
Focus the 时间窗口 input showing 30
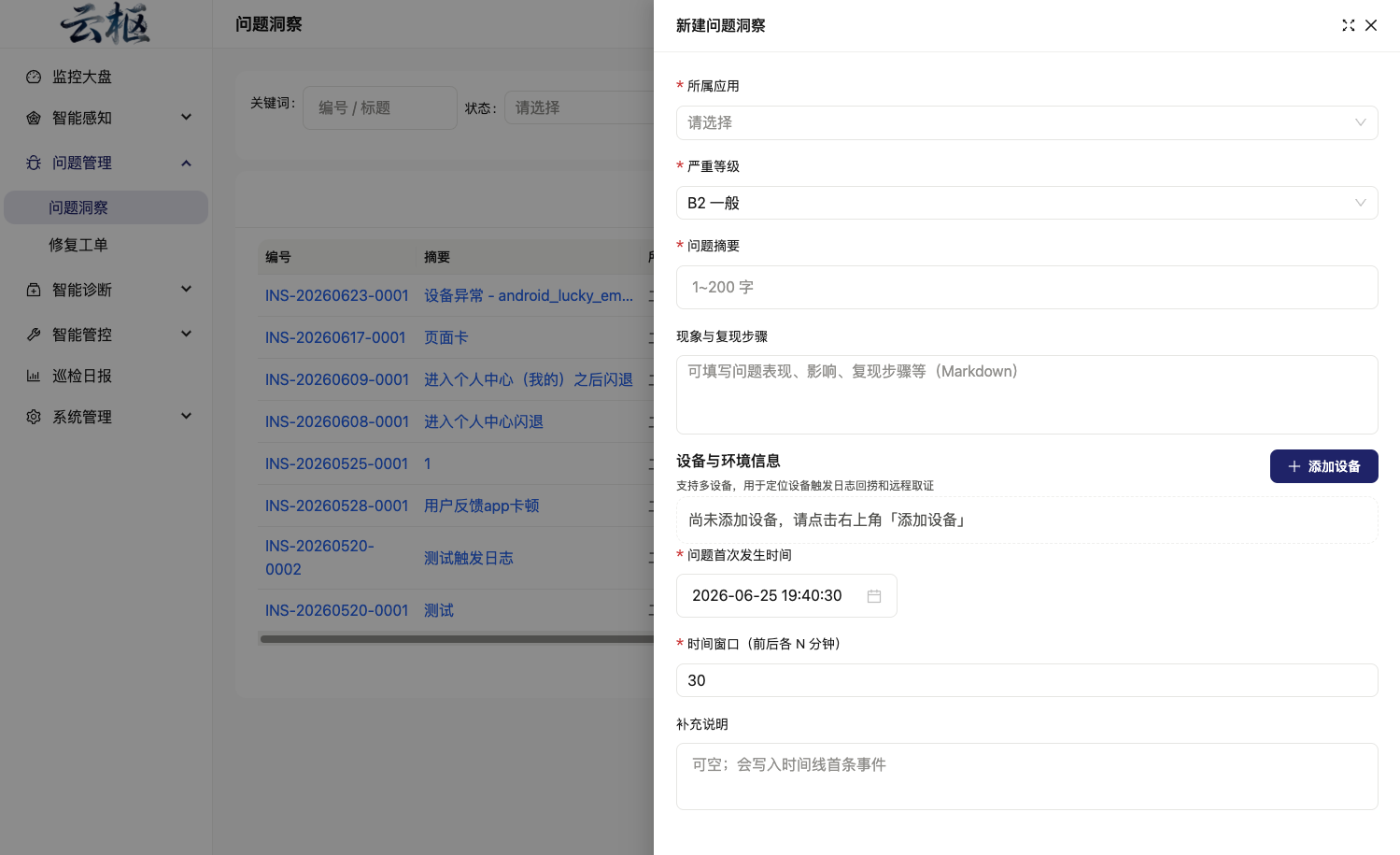point(1026,680)
